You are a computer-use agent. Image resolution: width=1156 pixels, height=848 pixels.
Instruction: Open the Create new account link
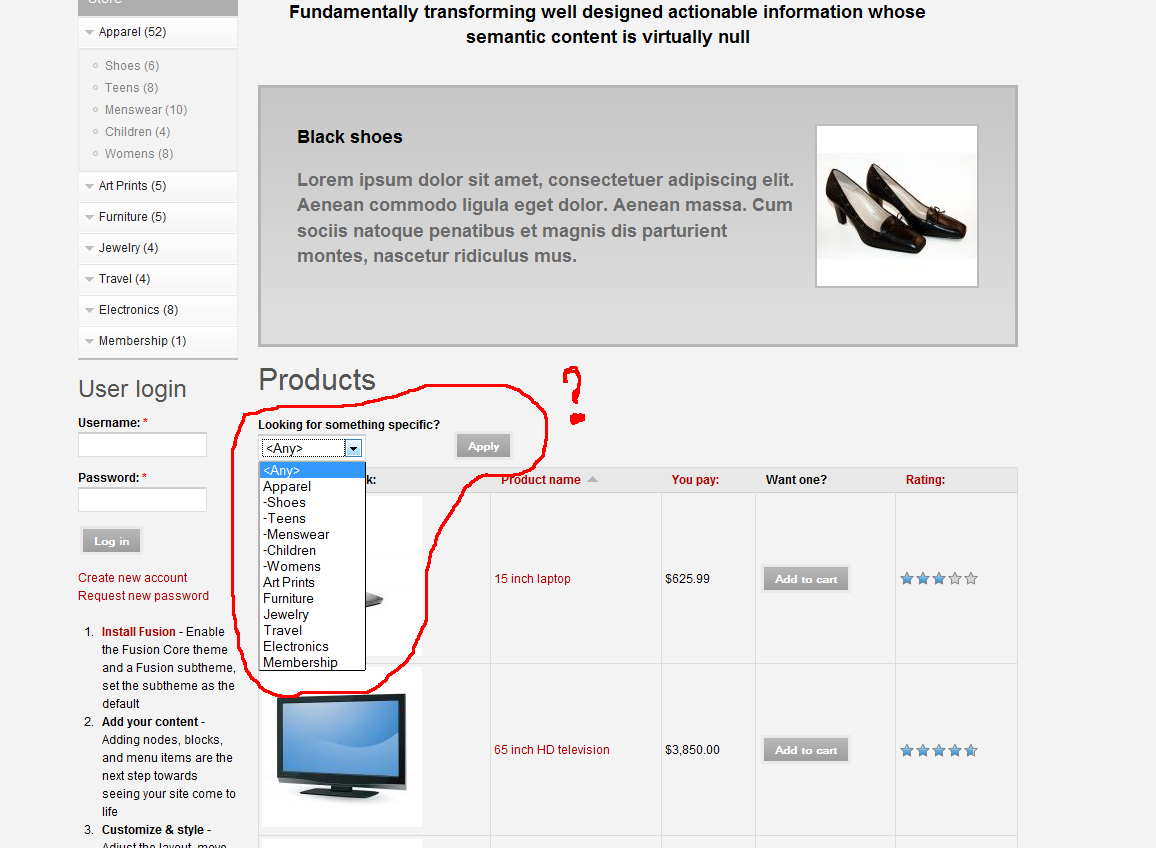click(x=133, y=578)
